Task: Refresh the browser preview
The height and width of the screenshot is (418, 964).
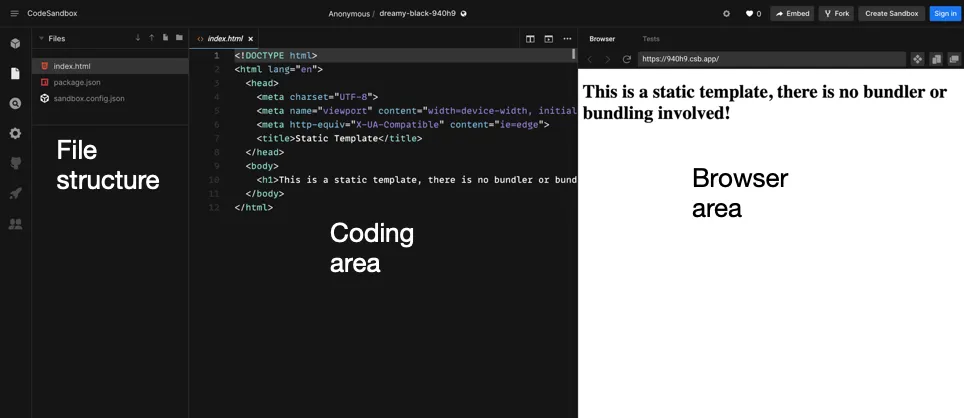Action: (626, 59)
